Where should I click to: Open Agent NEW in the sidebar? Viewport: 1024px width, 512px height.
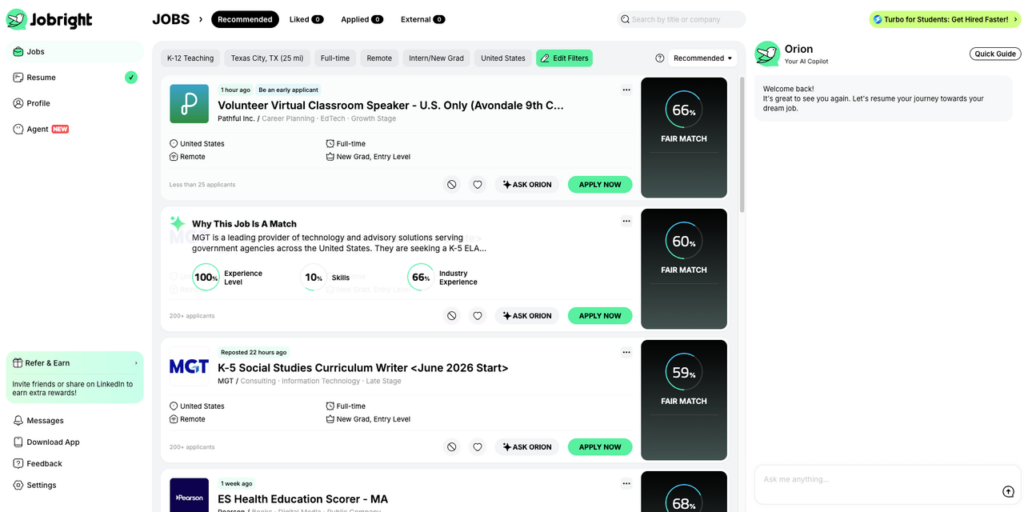pyautogui.click(x=74, y=129)
